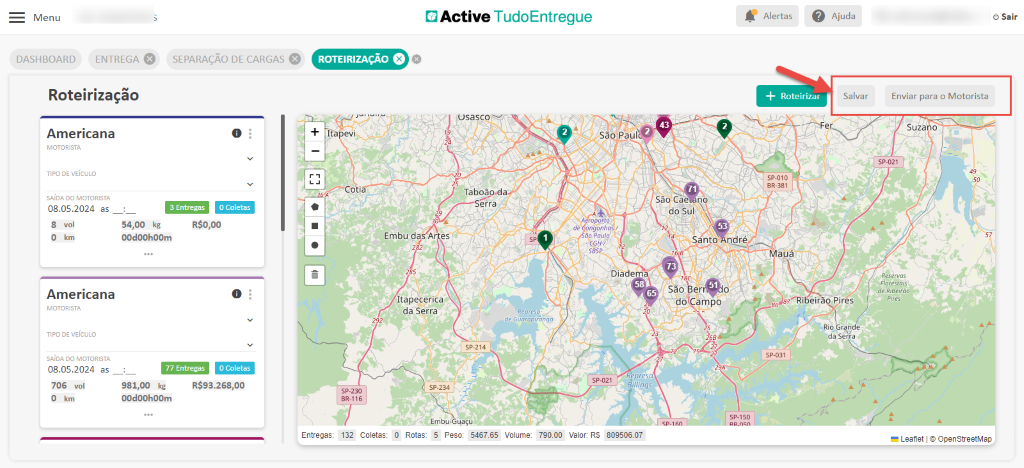The image size is (1024, 468).
Task: Click the Active TudoEntregue logo
Action: [x=509, y=16]
